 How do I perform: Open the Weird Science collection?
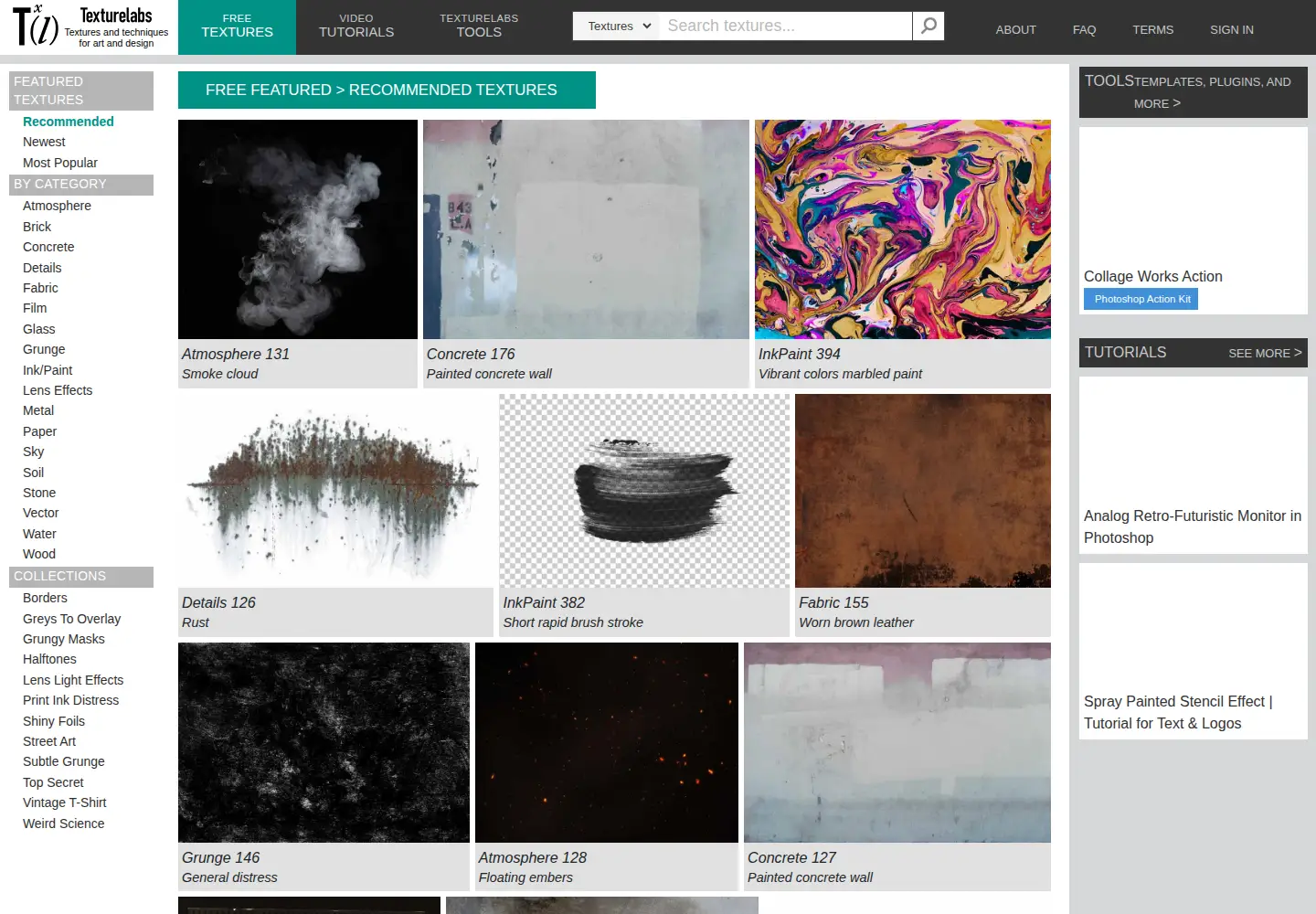tap(64, 824)
